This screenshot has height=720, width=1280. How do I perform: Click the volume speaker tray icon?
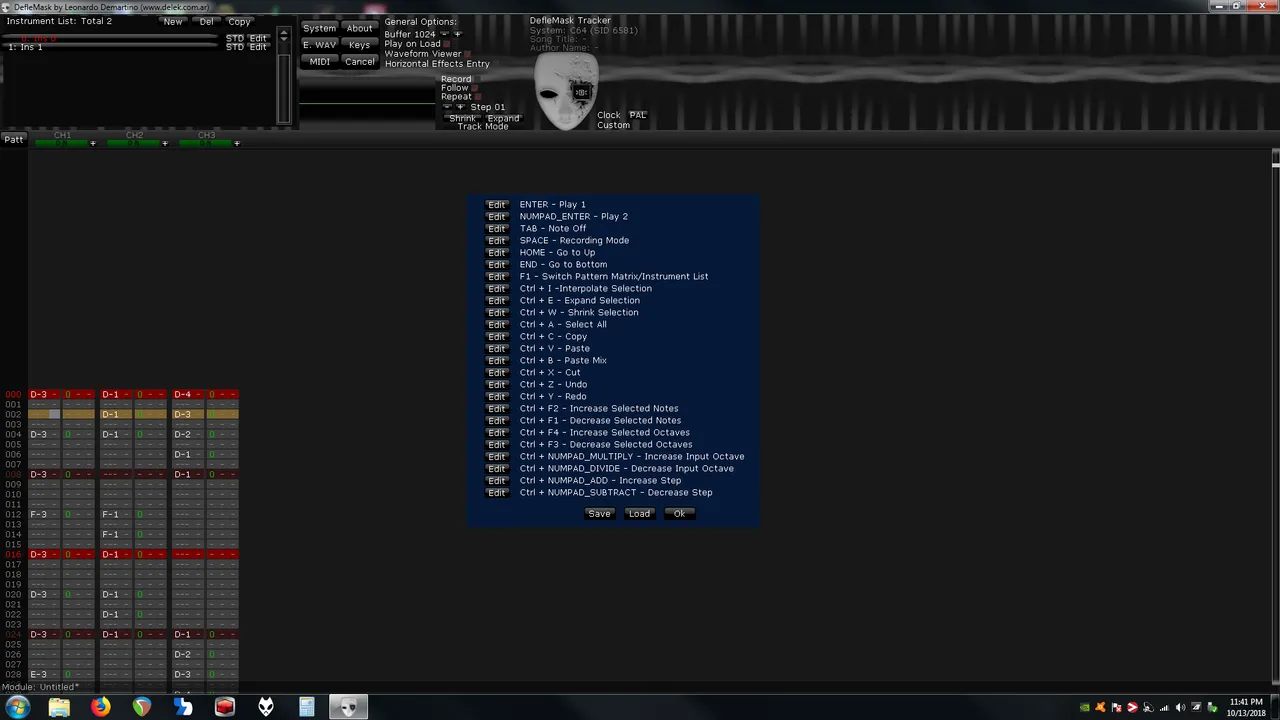[1180, 708]
